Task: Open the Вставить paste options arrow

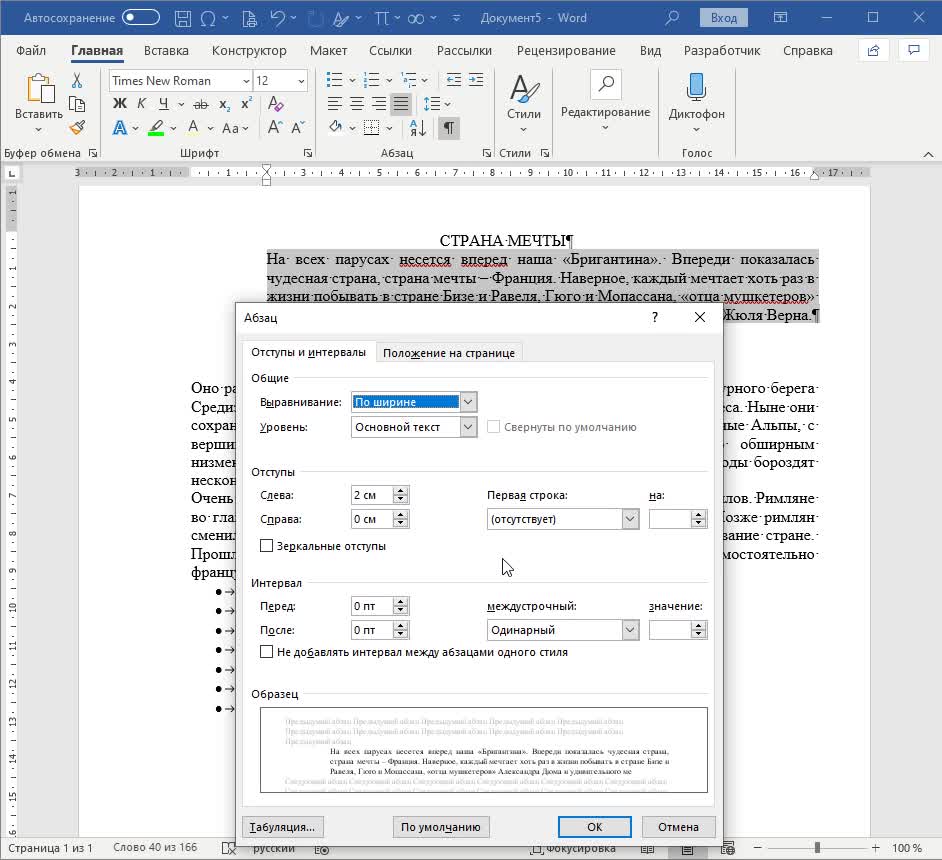Action: tap(38, 130)
